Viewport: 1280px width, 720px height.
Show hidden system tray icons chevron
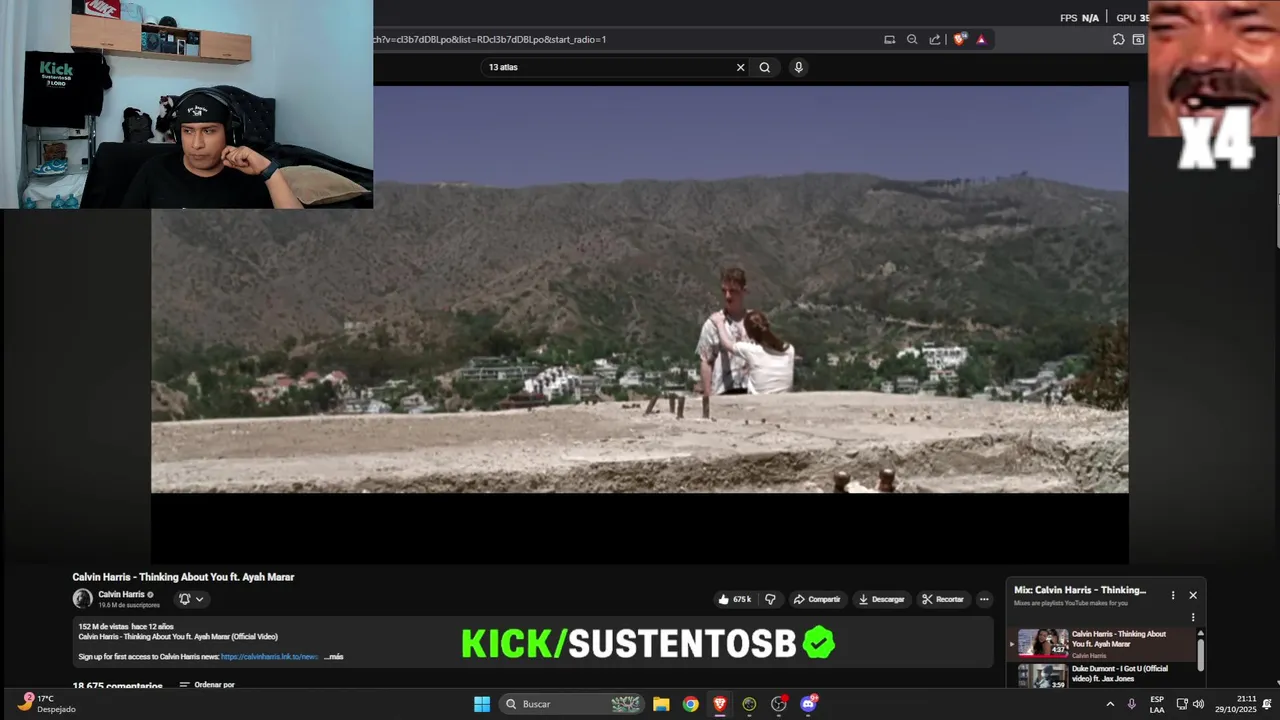pyautogui.click(x=1110, y=704)
